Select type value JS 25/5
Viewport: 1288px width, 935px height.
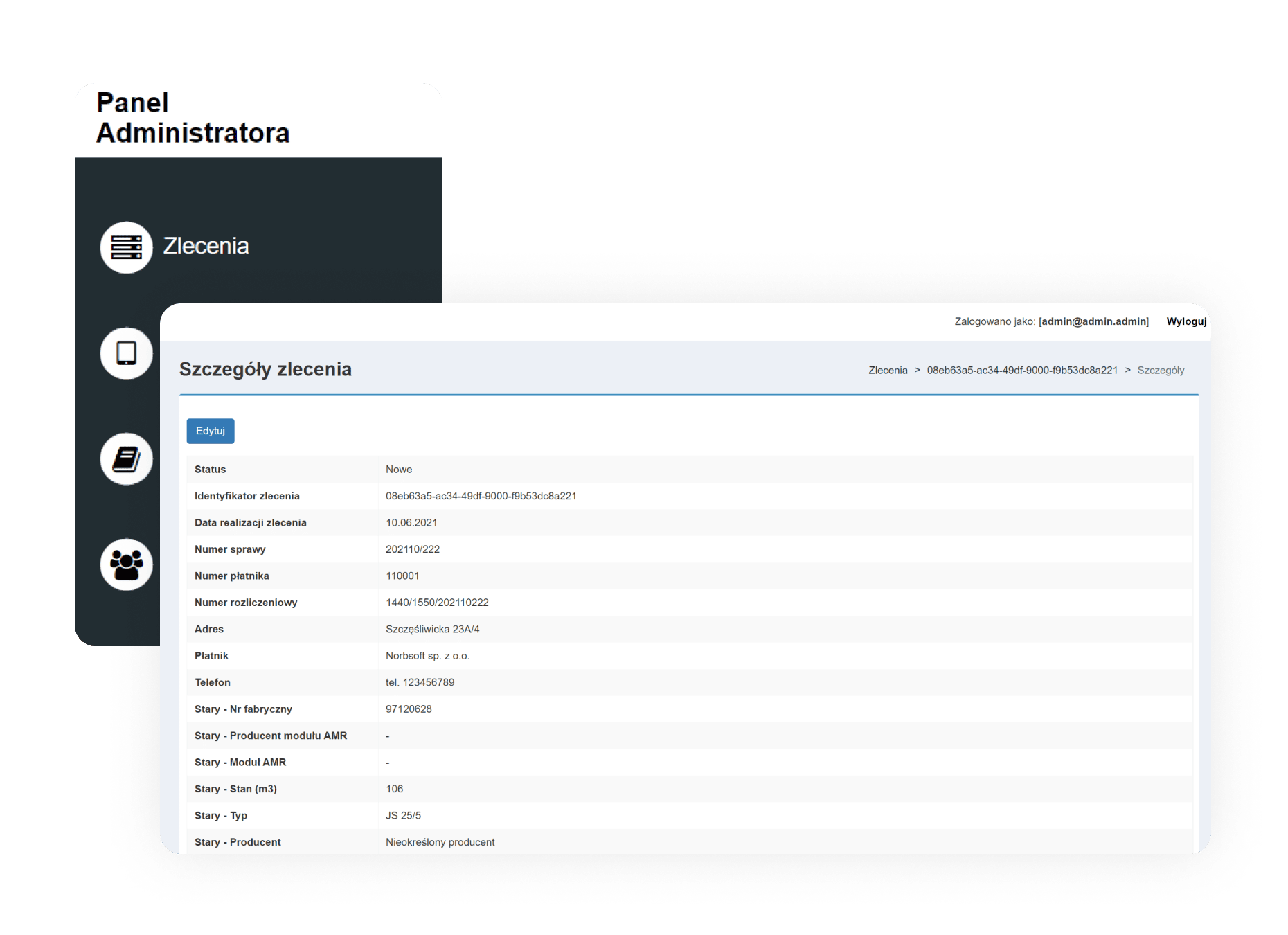coord(403,816)
